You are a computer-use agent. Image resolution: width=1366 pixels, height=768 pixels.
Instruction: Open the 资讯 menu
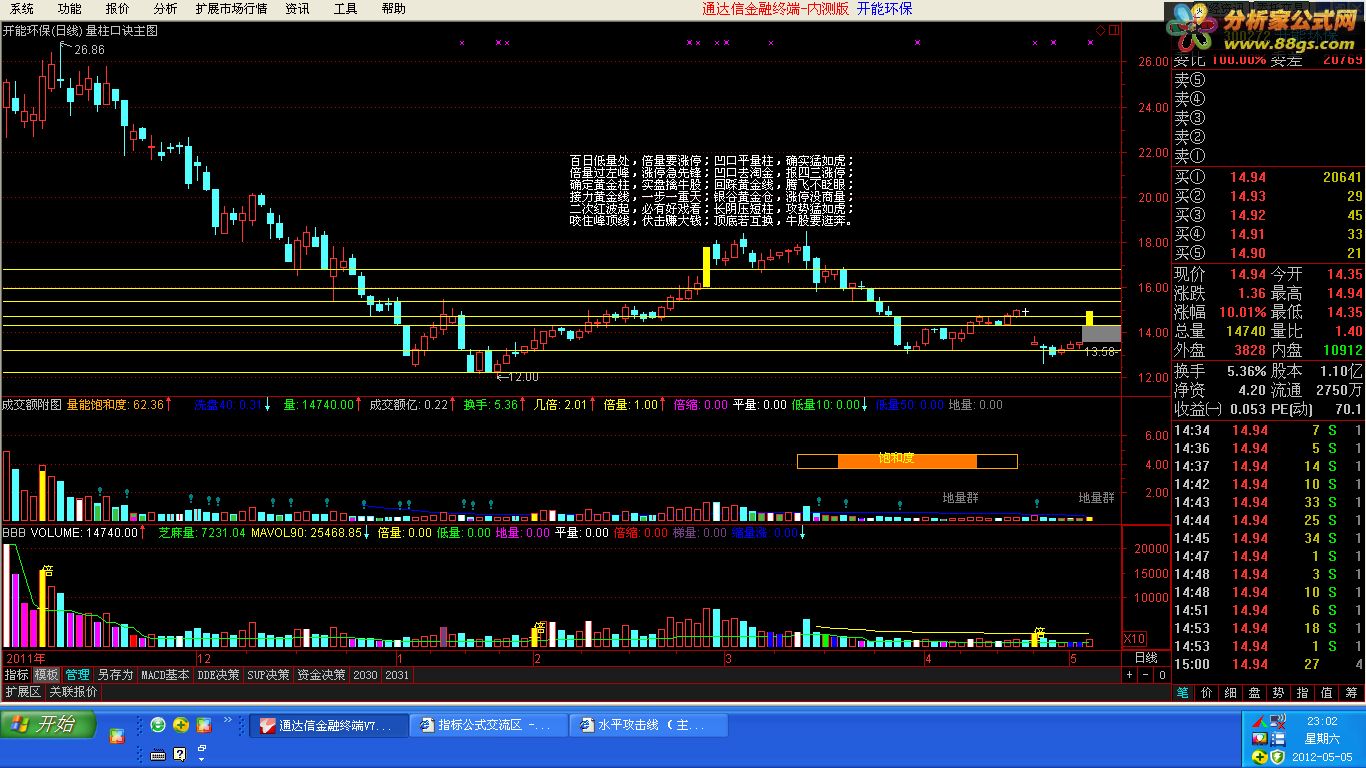click(297, 9)
